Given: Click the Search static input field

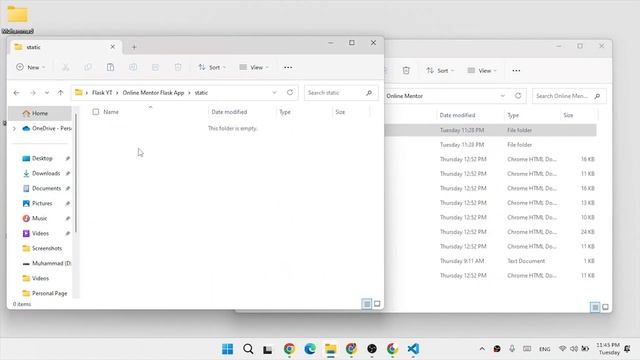Looking at the screenshot, I should click(x=341, y=93).
